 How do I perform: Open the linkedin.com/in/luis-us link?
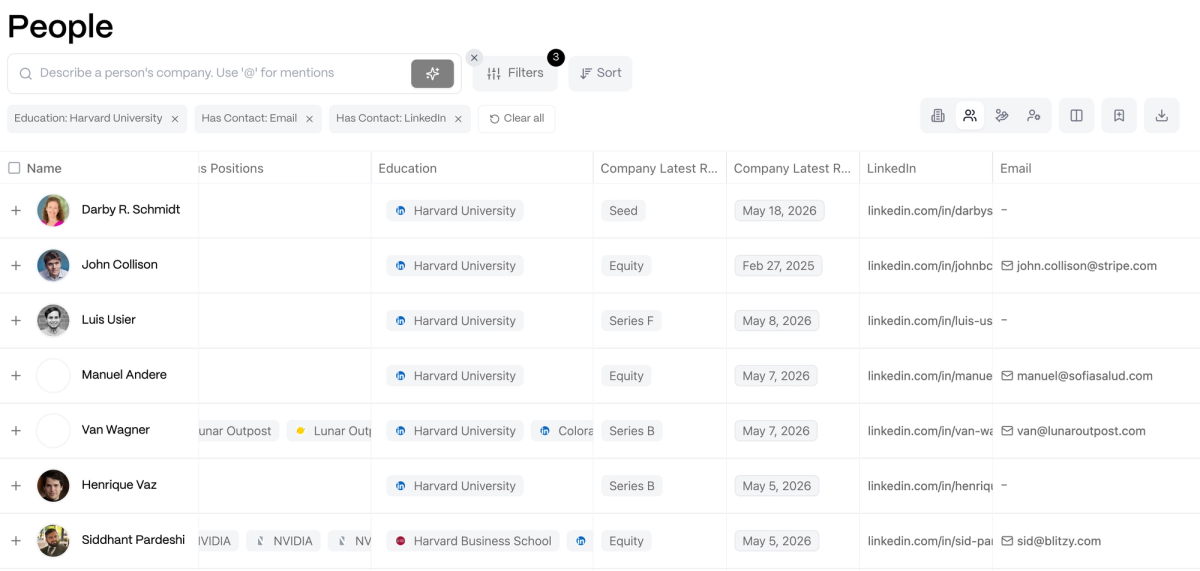tap(930, 321)
